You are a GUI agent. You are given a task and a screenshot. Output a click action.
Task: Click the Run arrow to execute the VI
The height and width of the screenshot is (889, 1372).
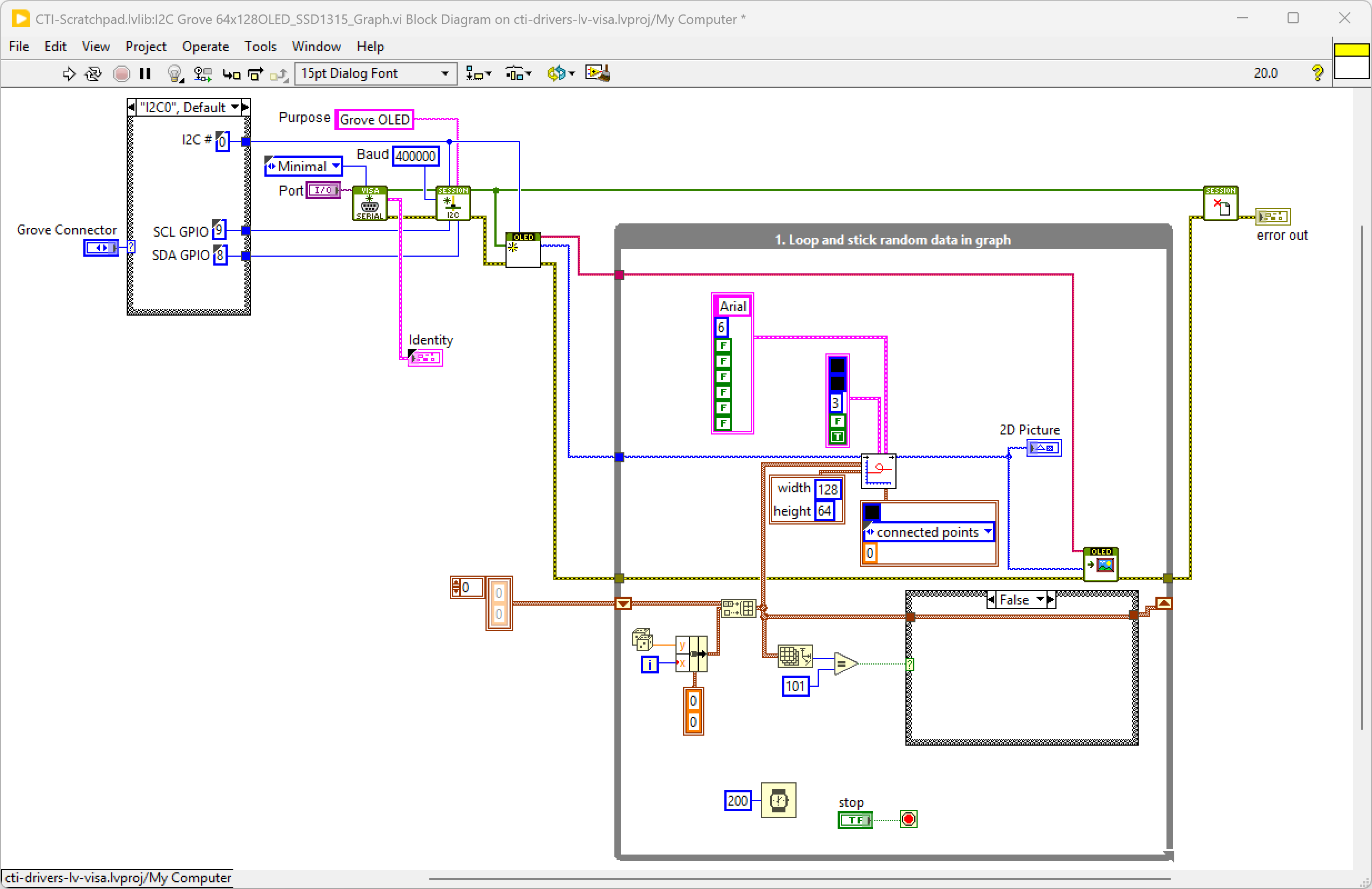[x=69, y=73]
